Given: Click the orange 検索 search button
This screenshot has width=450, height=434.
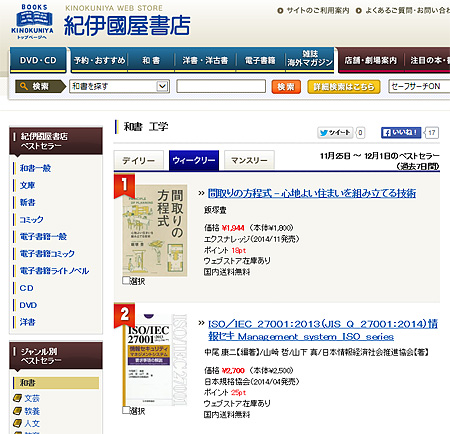Looking at the screenshot, I should [286, 87].
